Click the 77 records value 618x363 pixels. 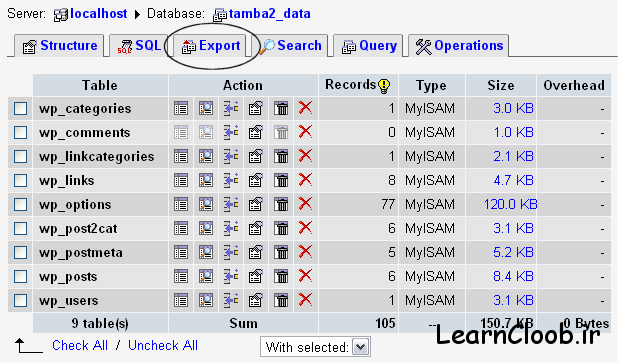tap(388, 204)
